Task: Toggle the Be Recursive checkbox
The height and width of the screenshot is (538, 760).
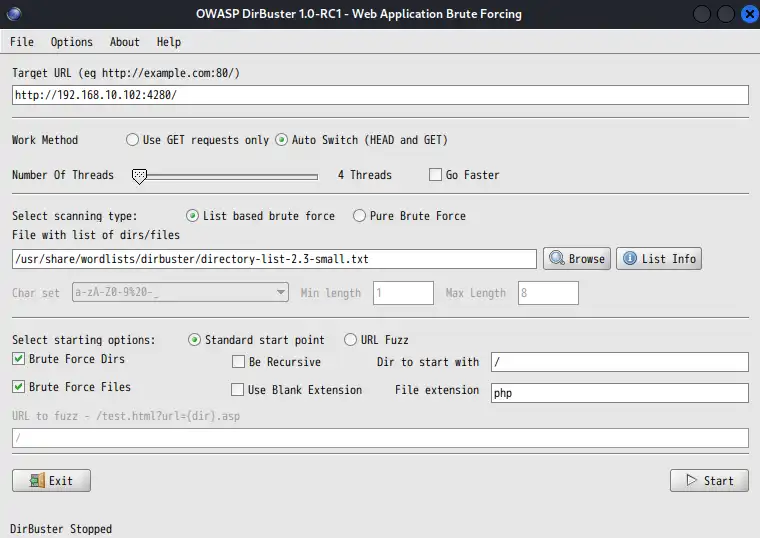Action: (238, 362)
